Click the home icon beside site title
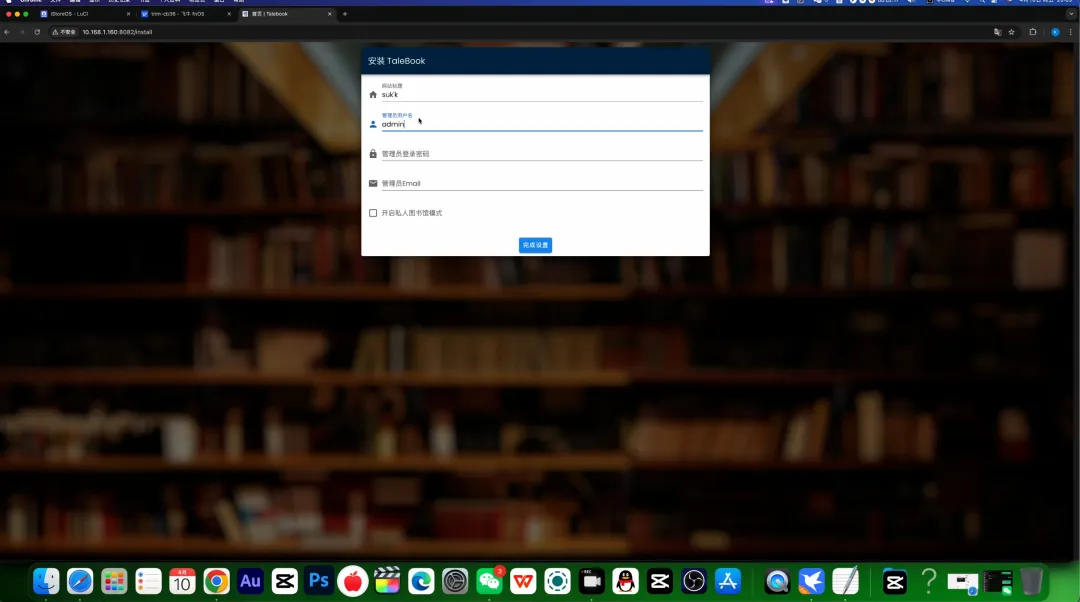 coord(373,94)
